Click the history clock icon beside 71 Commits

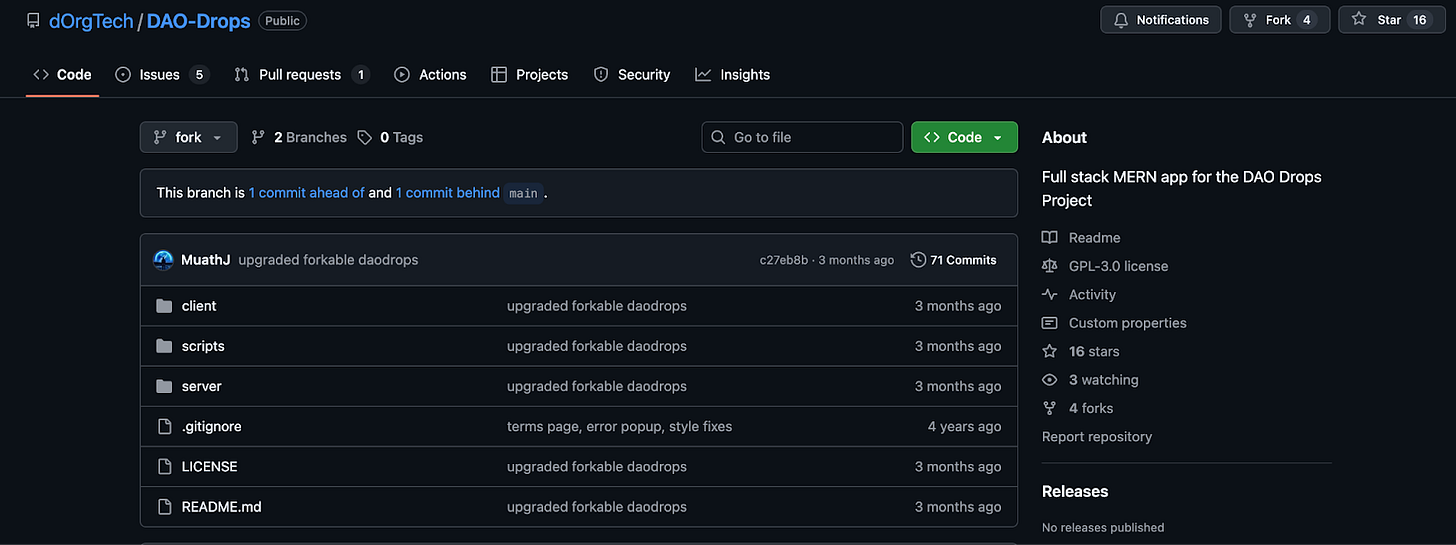pos(918,260)
